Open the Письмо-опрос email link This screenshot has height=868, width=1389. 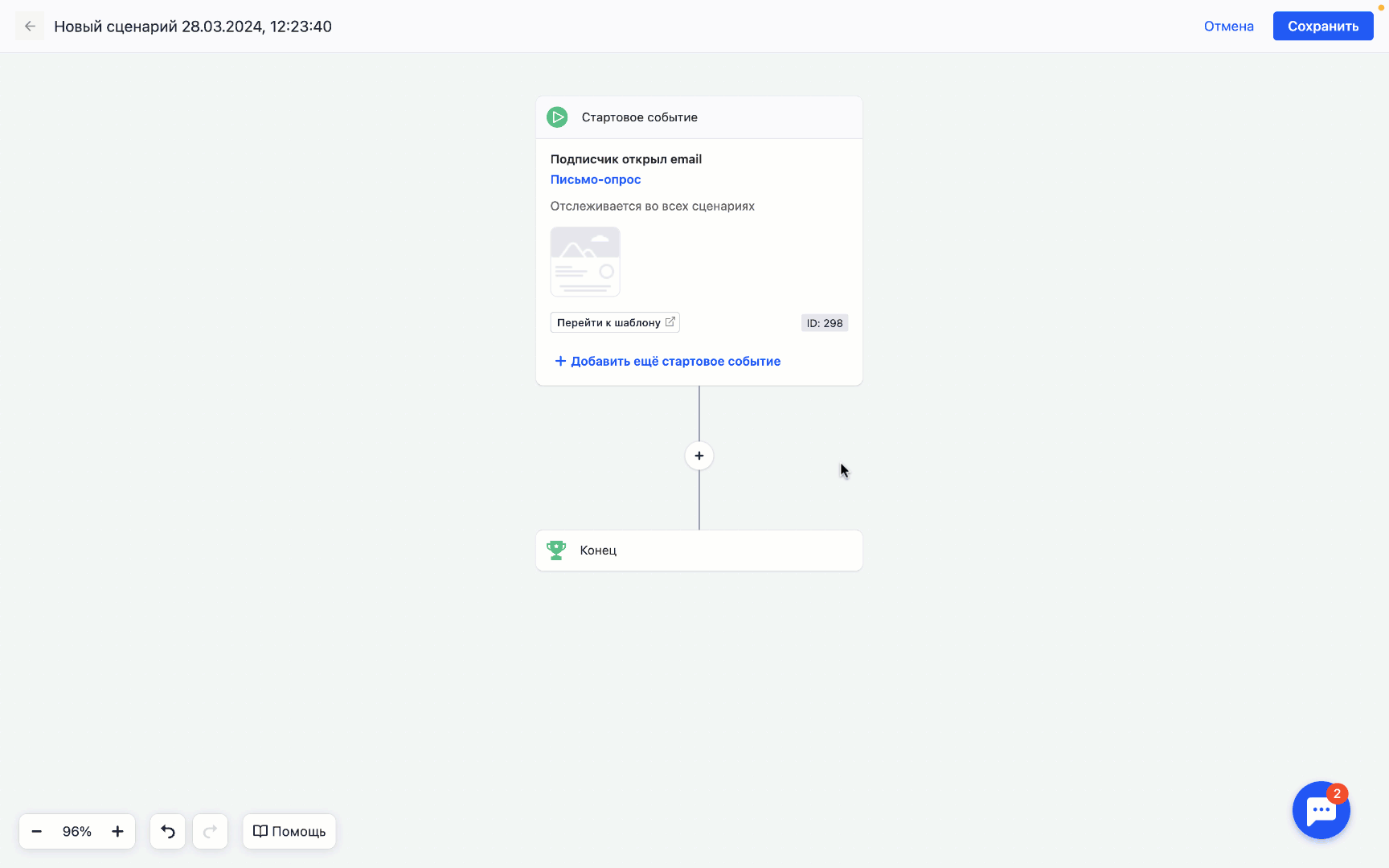tap(595, 179)
